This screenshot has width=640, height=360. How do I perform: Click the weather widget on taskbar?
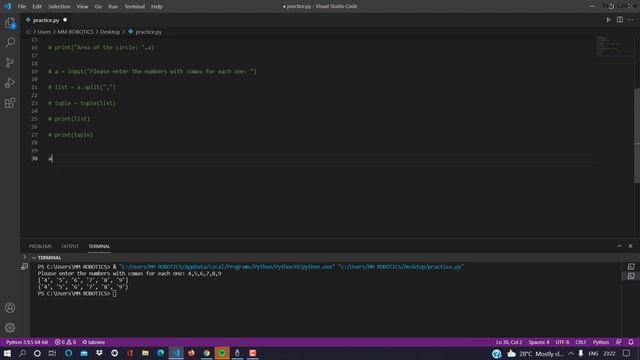click(x=536, y=353)
